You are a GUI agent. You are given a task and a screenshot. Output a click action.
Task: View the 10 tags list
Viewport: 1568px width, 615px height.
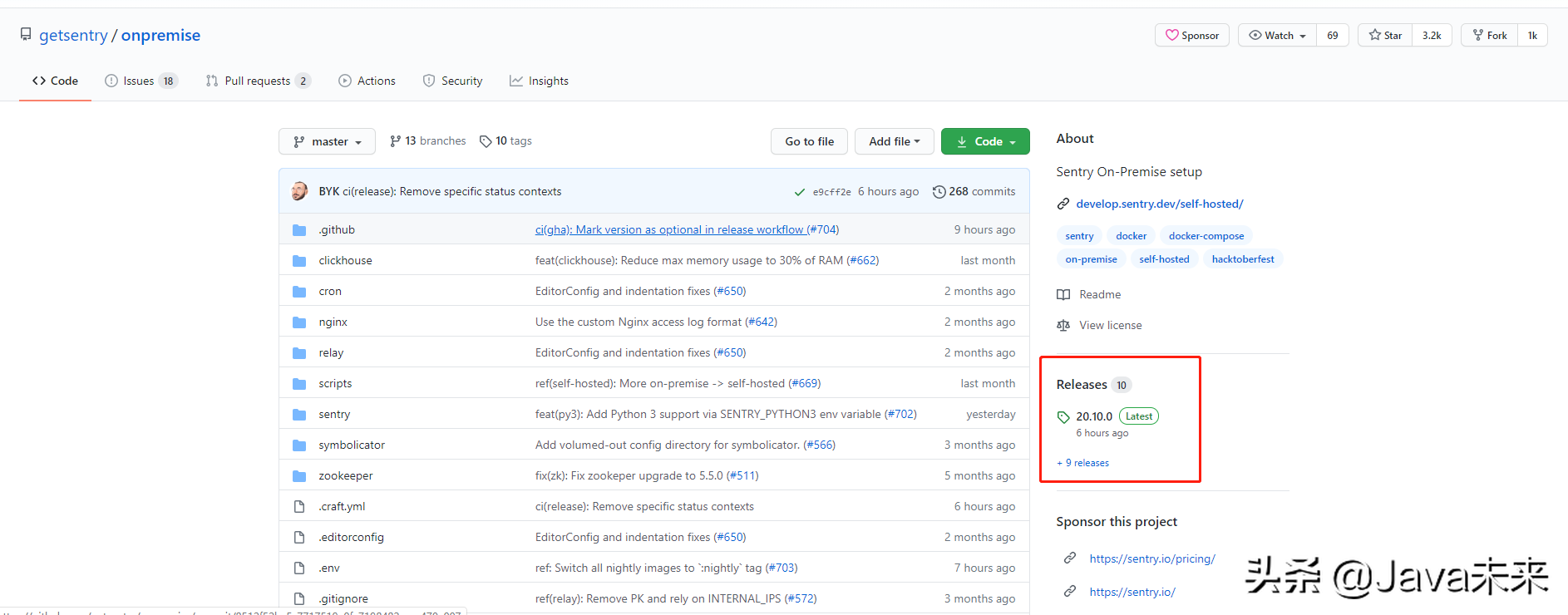click(505, 141)
